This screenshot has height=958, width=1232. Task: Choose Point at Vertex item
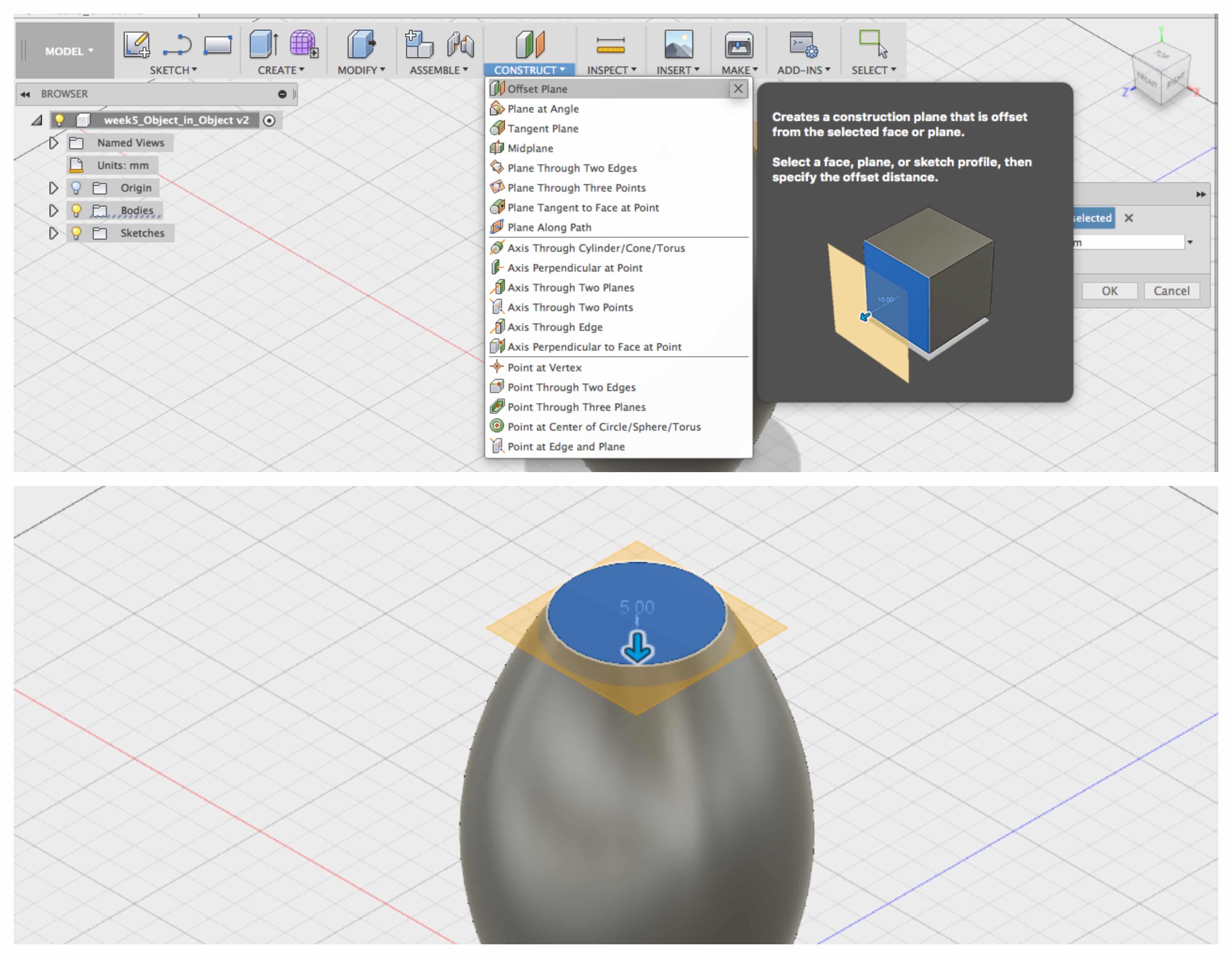pos(619,368)
